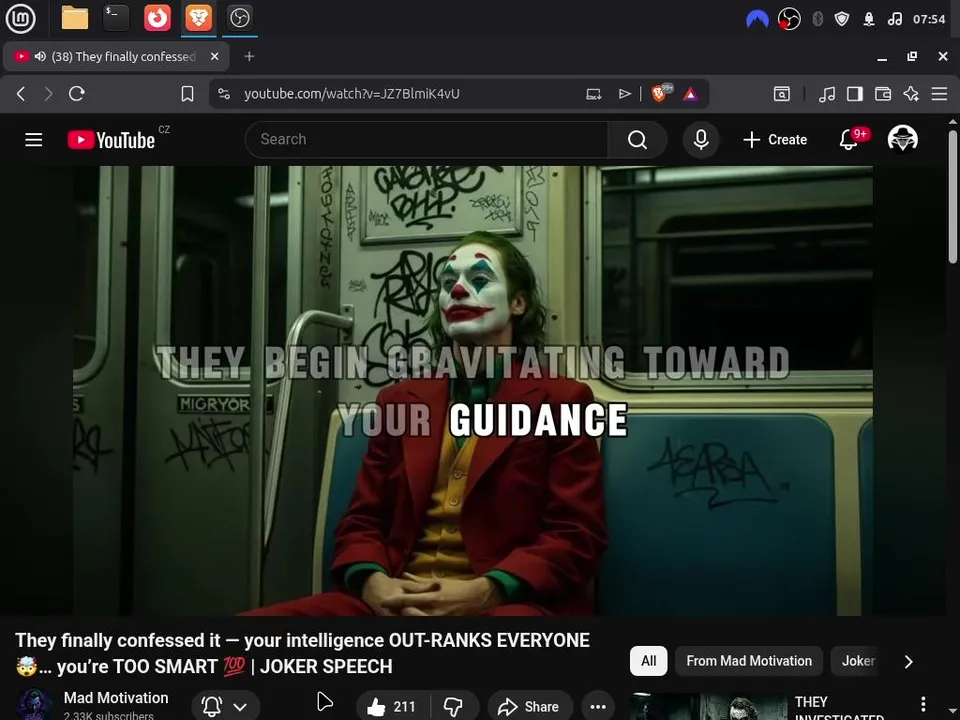Open the Mad Motivation channel avatar
The image size is (960, 720).
[x=34, y=705]
